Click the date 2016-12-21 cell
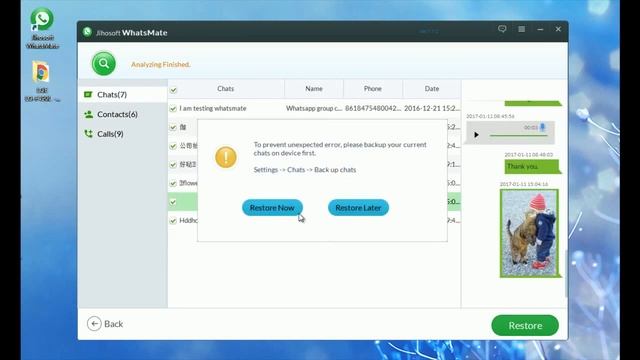The image size is (640, 360). 432,108
